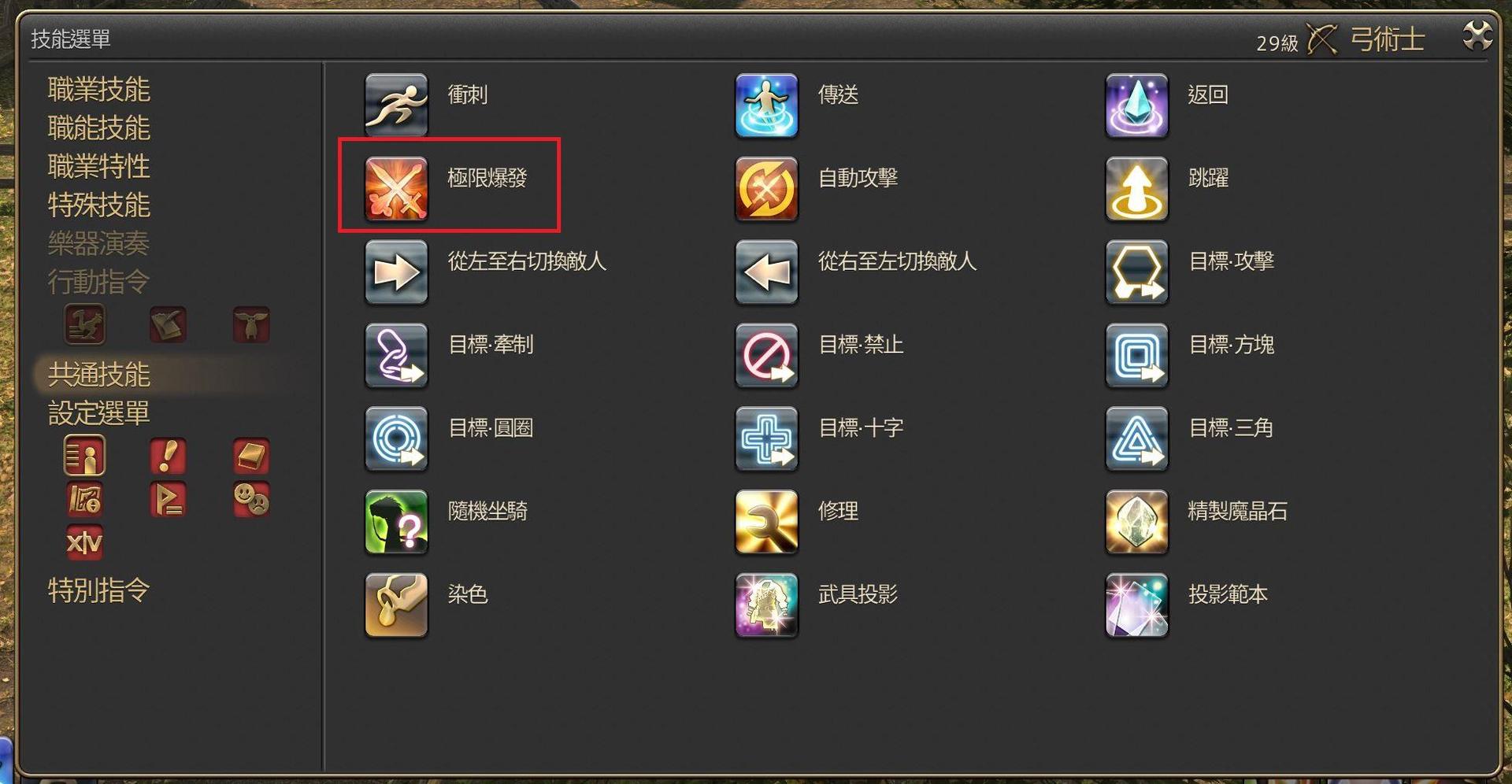Open the 職業特性 traits category
The width and height of the screenshot is (1512, 784).
(99, 166)
